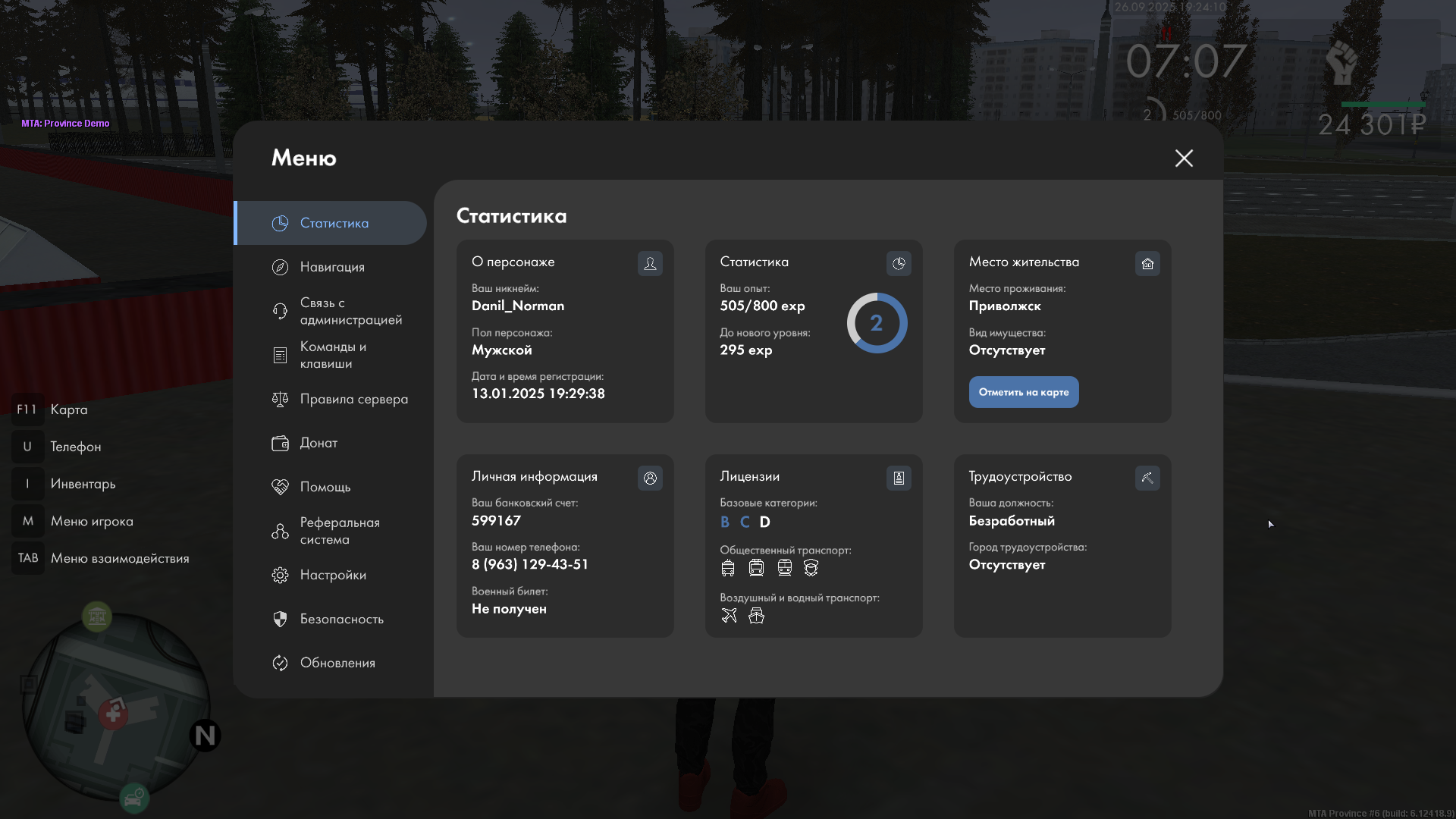Click the house icon in Место жительства card

1147,263
